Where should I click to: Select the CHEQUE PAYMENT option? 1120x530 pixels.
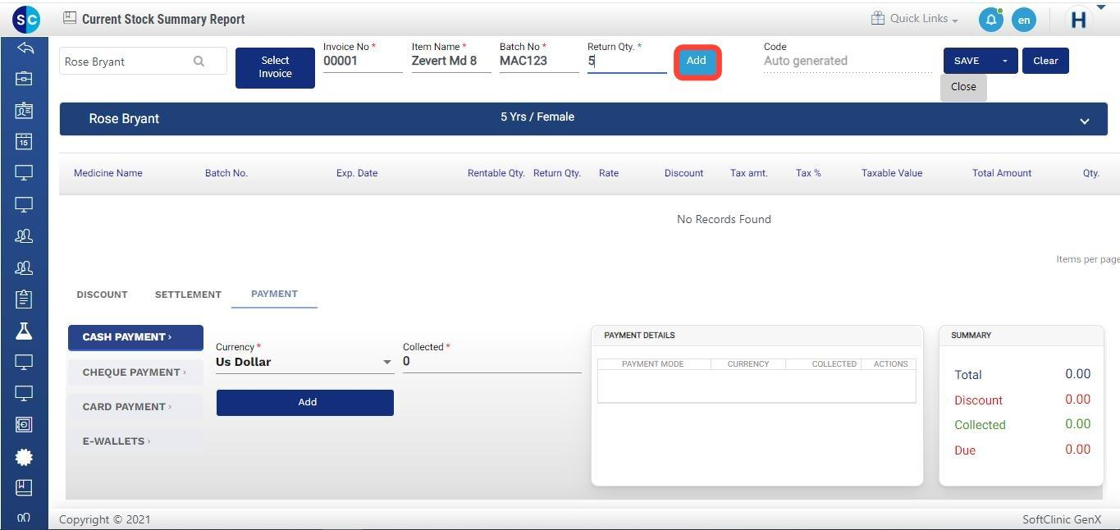(x=134, y=372)
